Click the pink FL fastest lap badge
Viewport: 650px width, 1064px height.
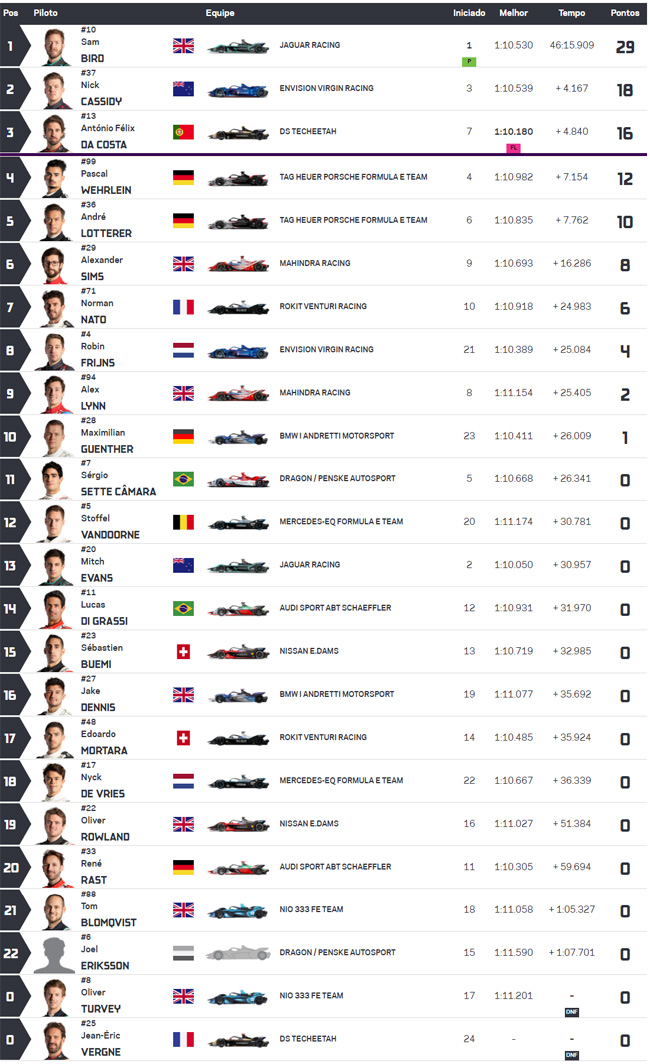(x=514, y=148)
